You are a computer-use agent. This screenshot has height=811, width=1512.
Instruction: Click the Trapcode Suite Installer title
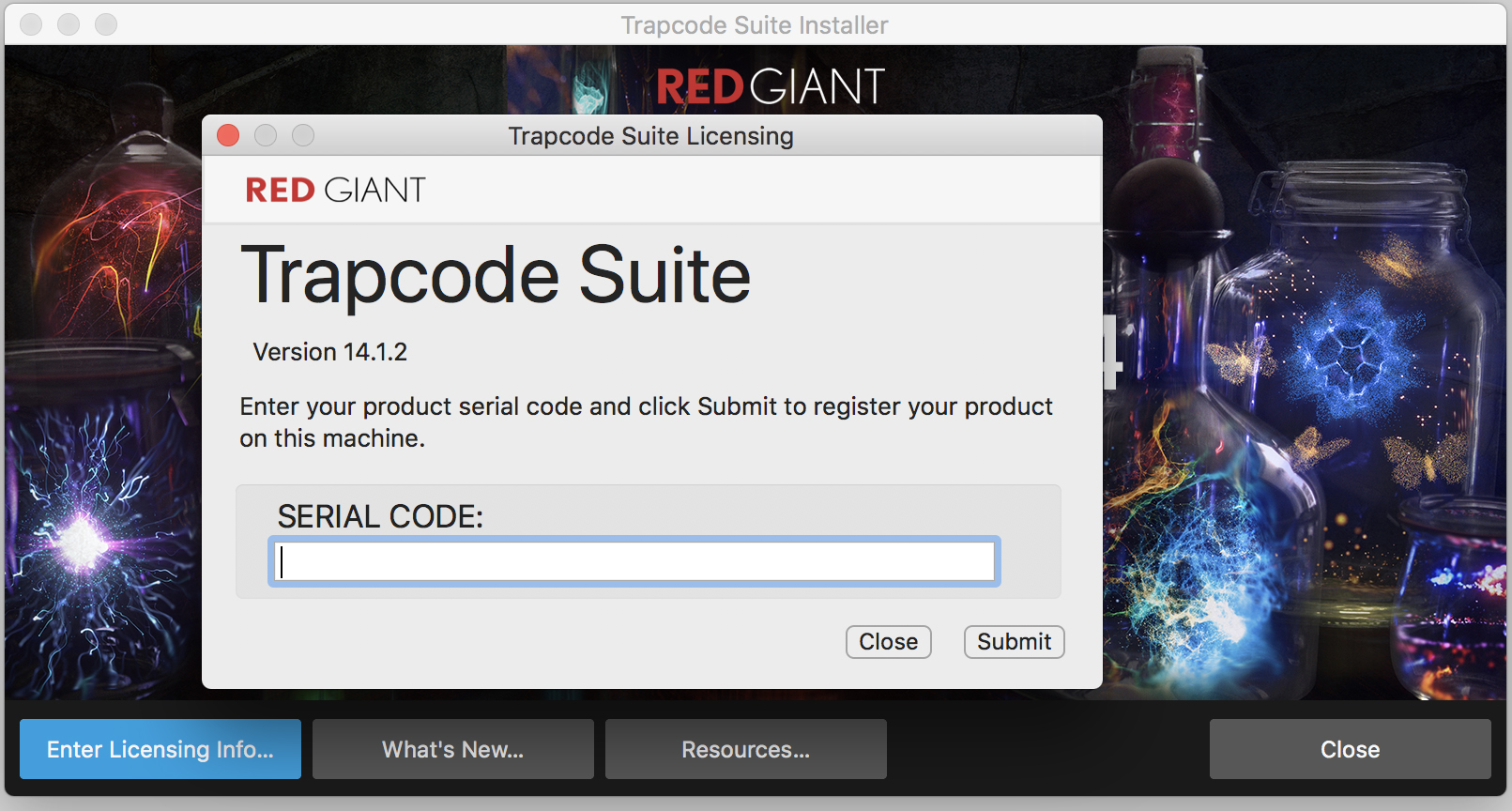755,25
